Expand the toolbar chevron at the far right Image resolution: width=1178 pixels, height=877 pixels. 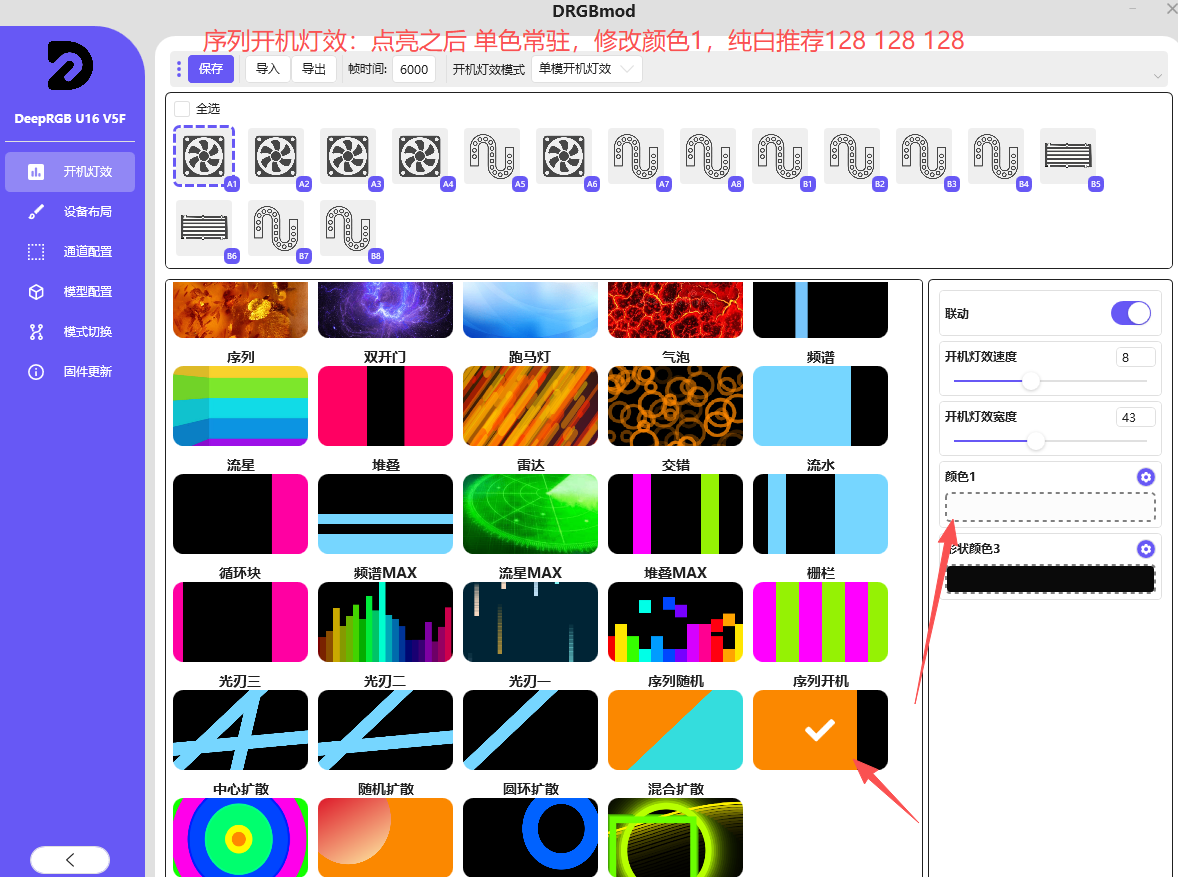coord(1157,76)
